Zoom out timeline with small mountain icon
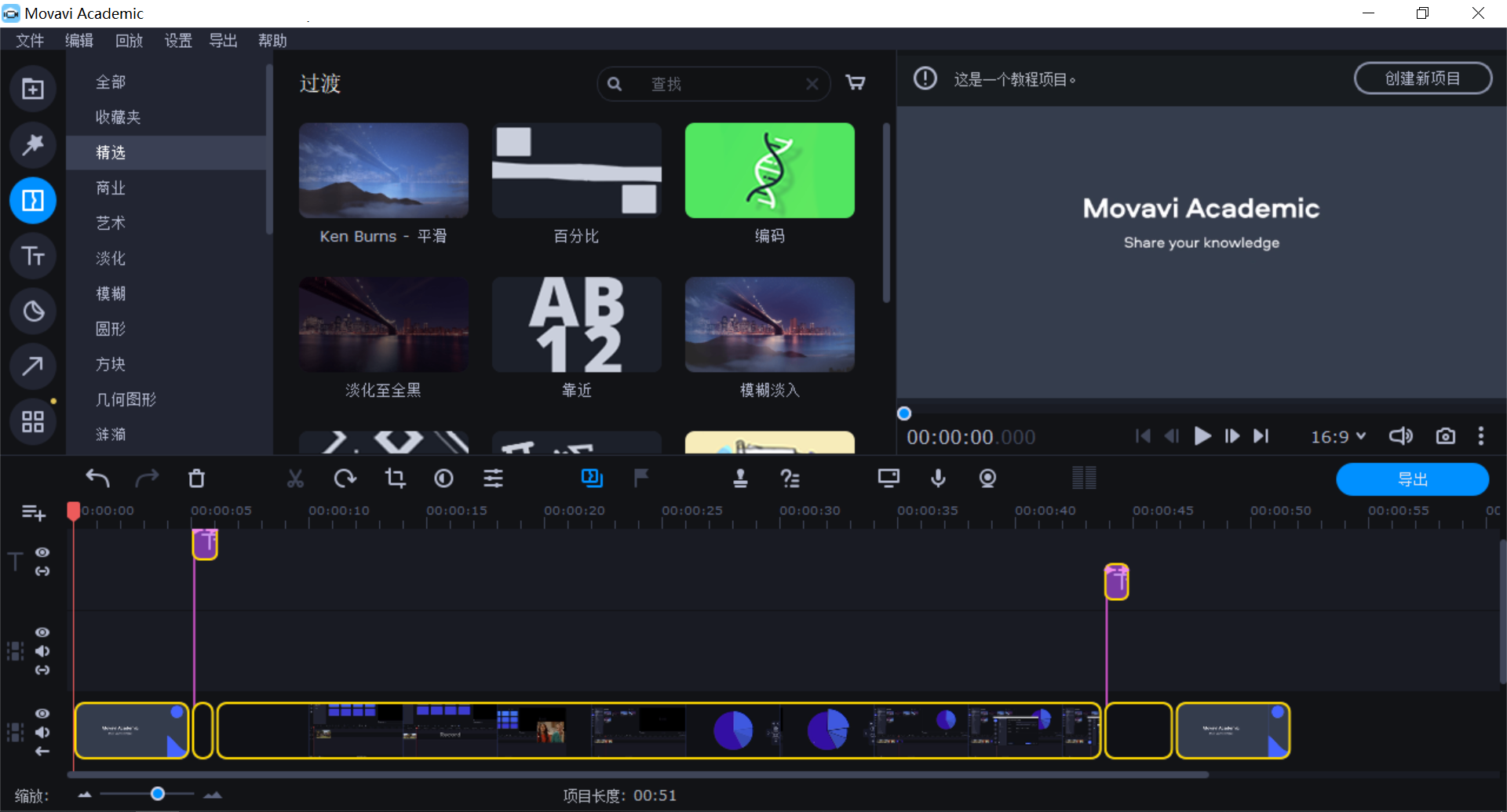This screenshot has height=812, width=1507. (85, 795)
